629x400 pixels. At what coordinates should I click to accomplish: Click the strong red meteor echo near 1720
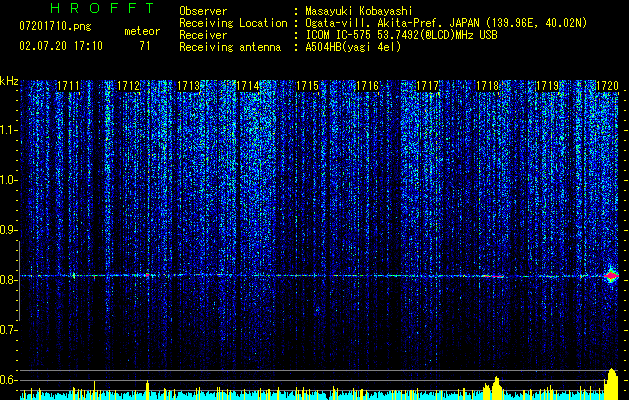[611, 276]
